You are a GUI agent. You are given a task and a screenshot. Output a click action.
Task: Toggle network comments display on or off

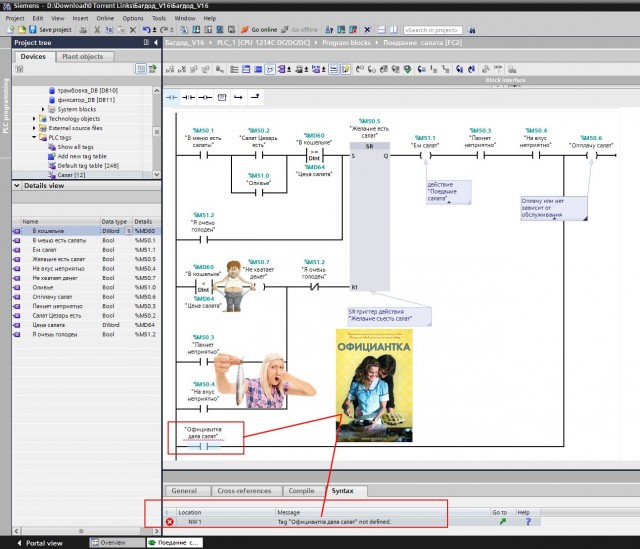[x=334, y=69]
